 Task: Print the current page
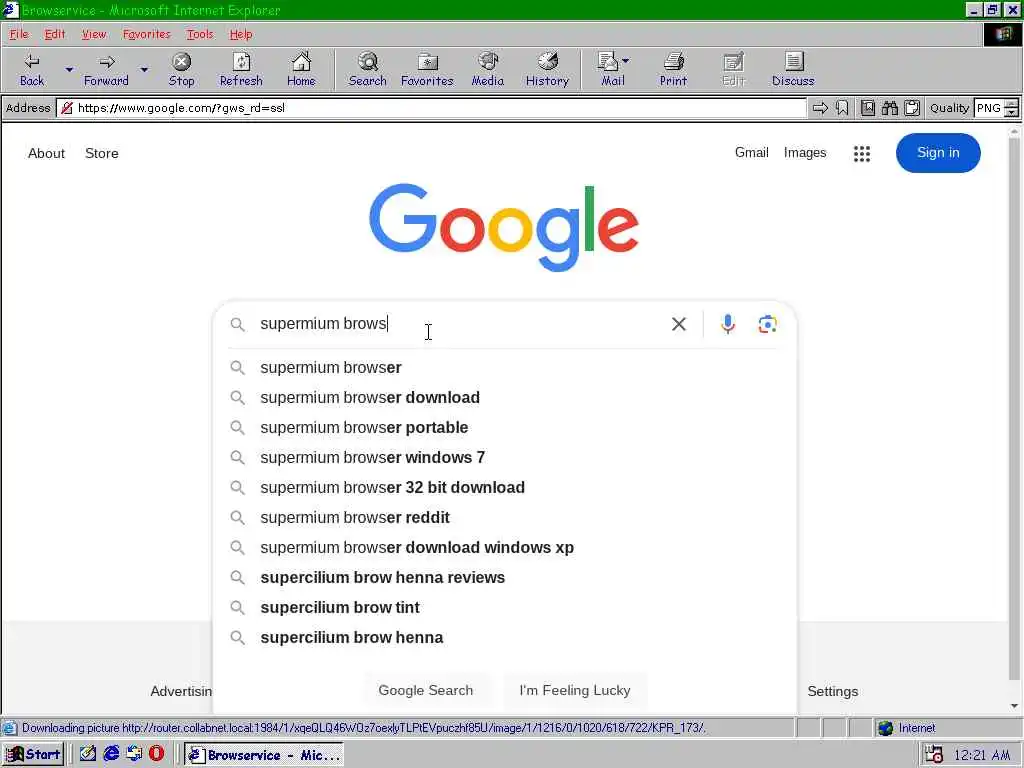673,69
